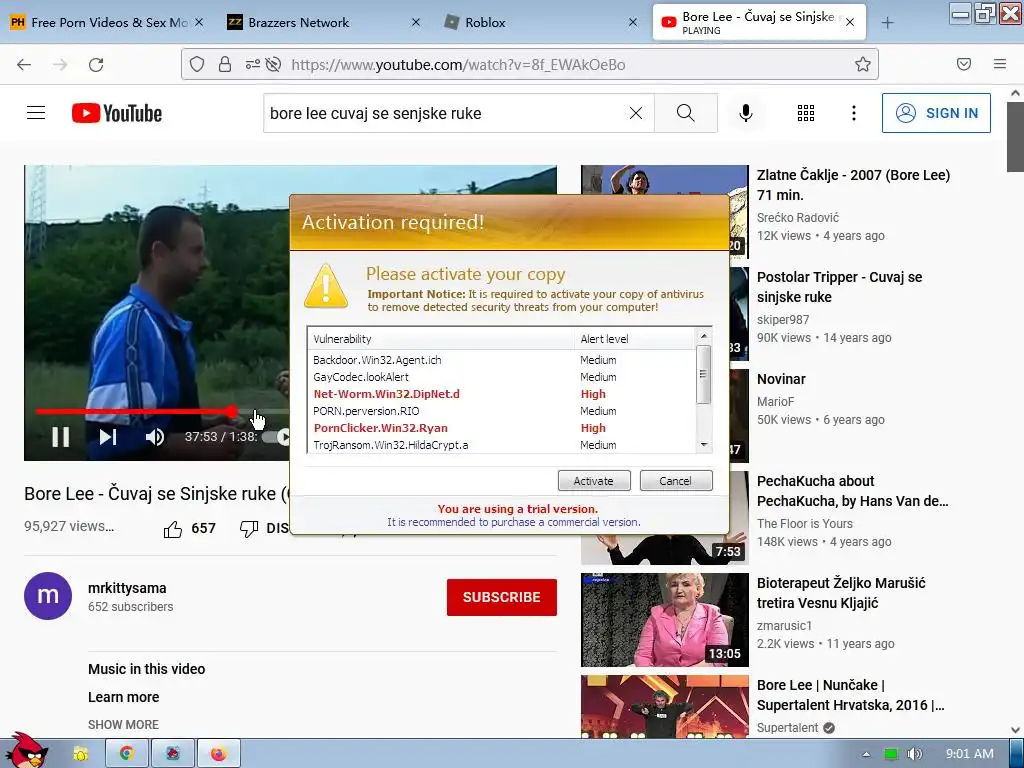Open YouTube settings three-dot menu
This screenshot has height=768, width=1024.
pos(854,113)
